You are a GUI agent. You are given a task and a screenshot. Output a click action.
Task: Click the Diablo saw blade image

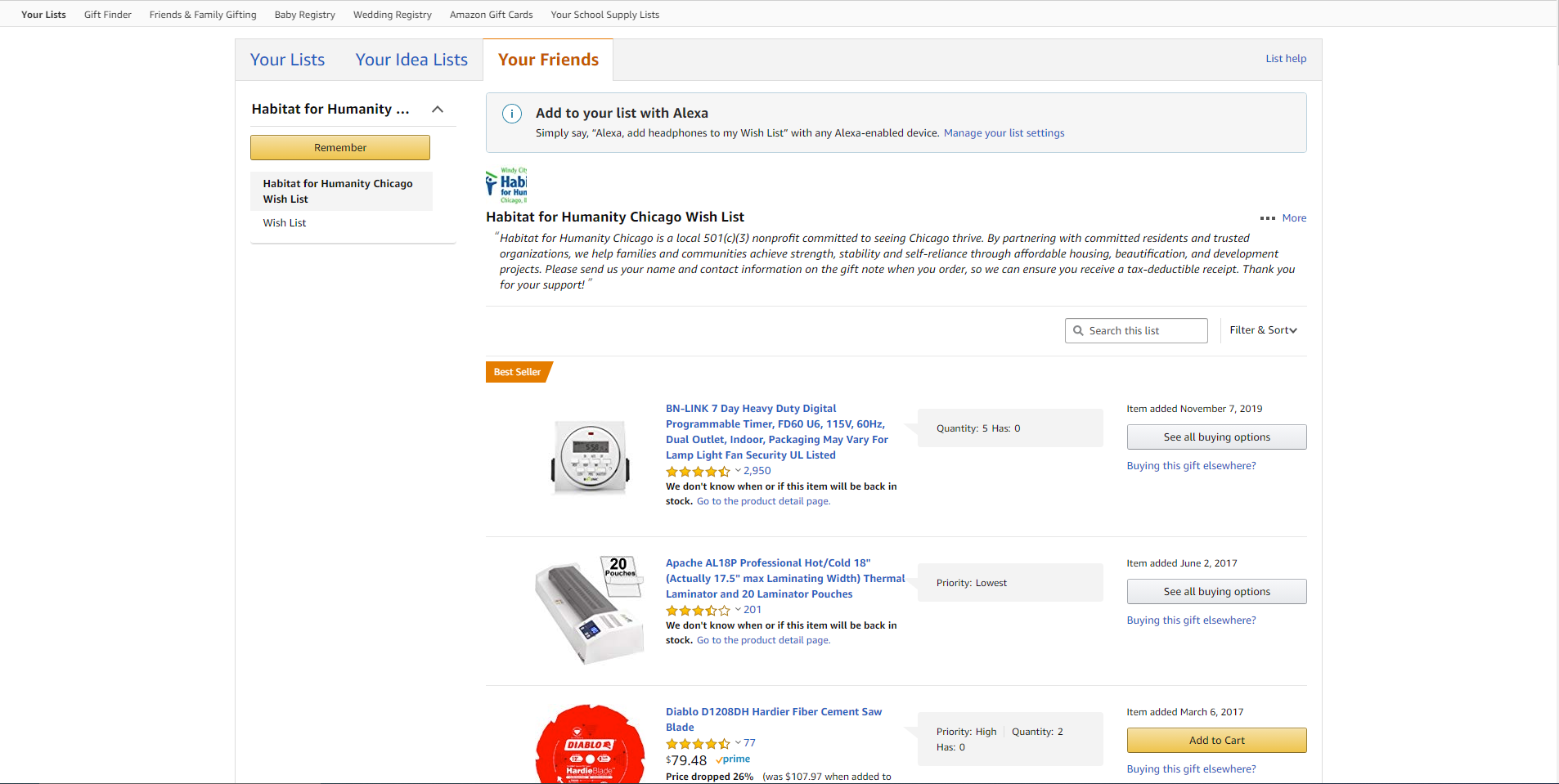coord(591,746)
